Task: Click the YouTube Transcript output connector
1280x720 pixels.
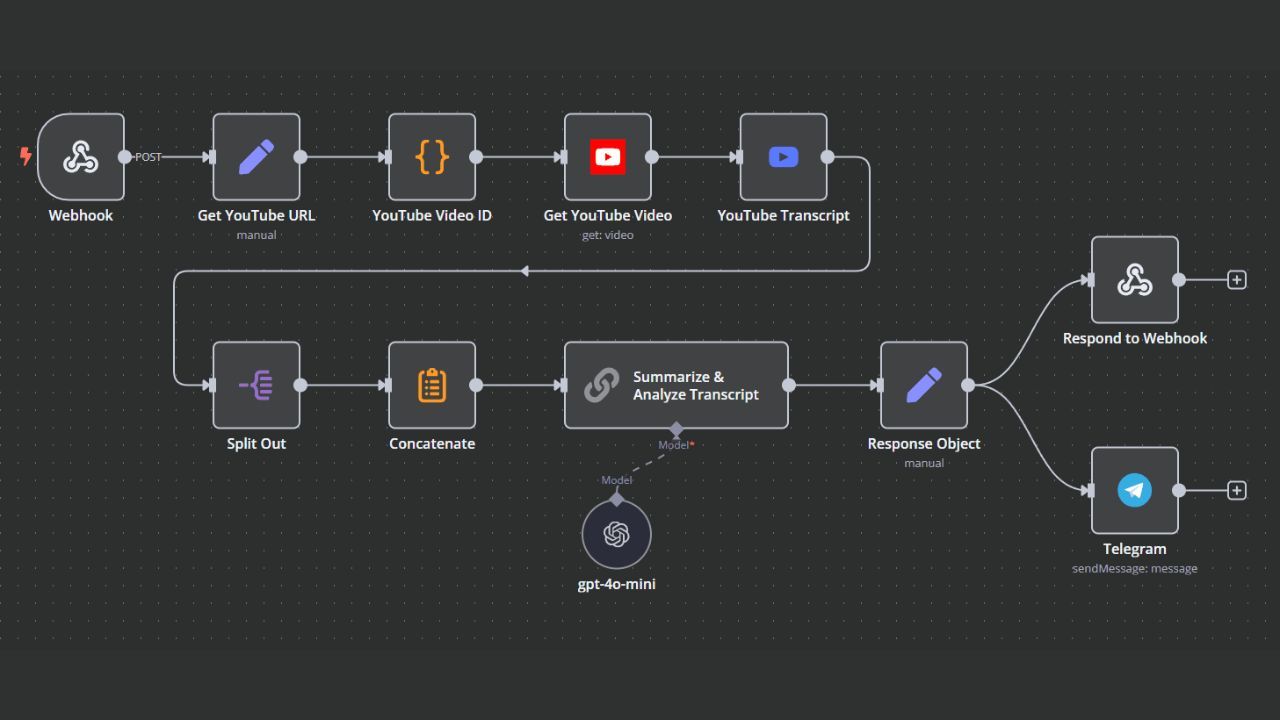Action: click(x=827, y=157)
